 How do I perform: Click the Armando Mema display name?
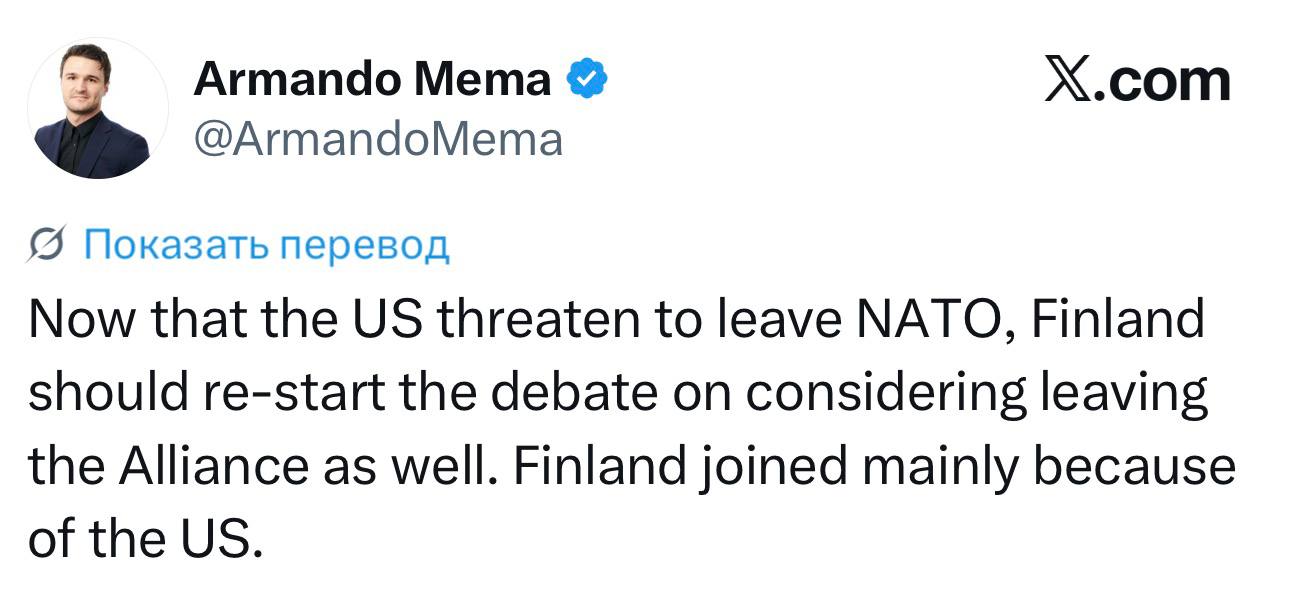click(x=372, y=80)
